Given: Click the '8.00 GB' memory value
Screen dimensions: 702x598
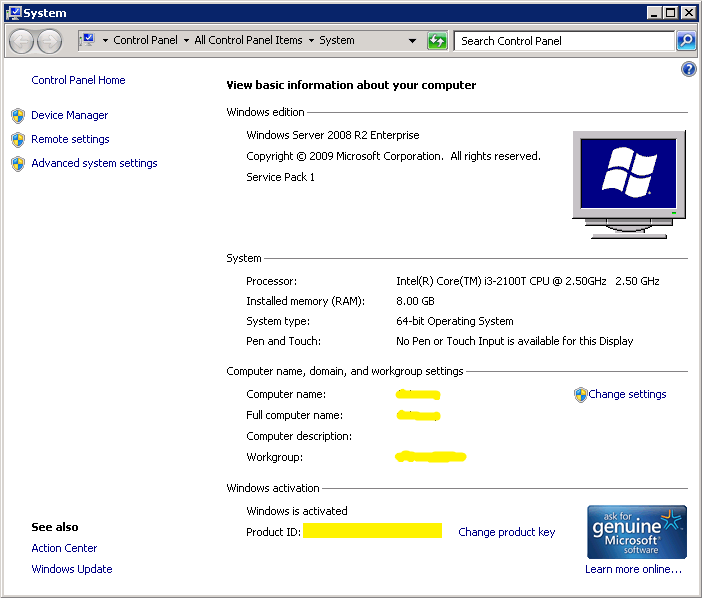Looking at the screenshot, I should (415, 301).
